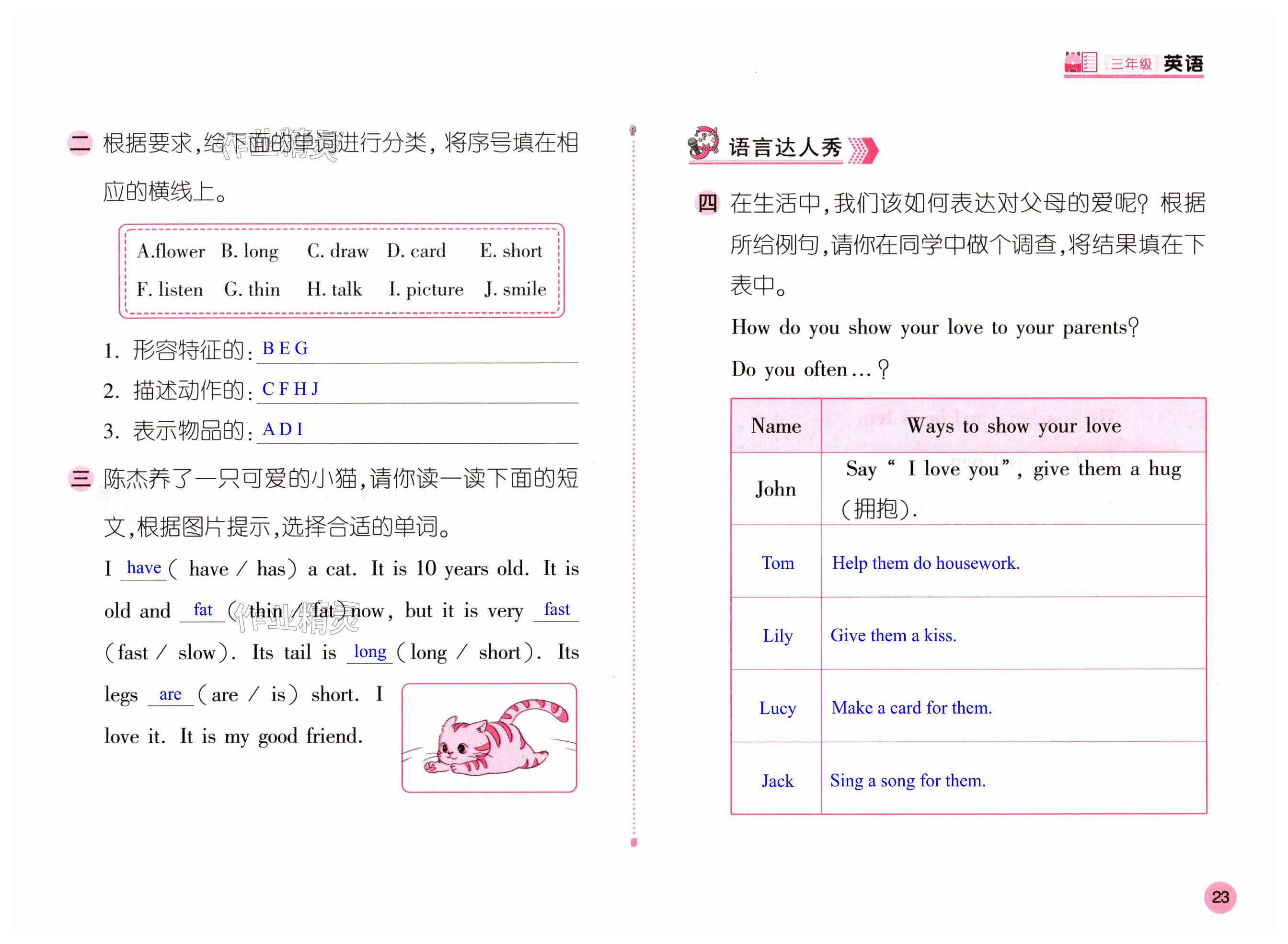Click the page number 23 badge

1219,897
